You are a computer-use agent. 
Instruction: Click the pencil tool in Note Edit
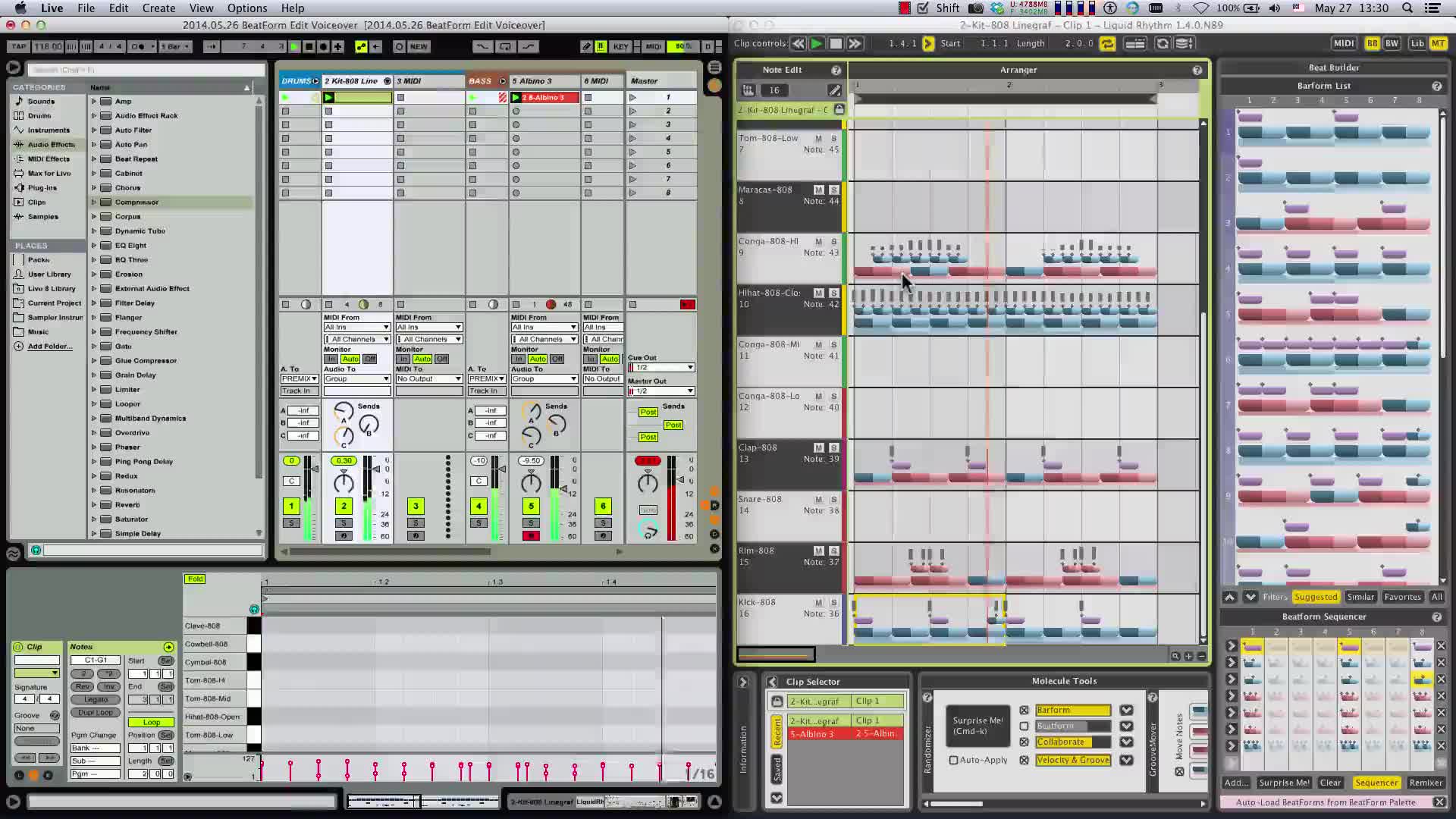click(834, 90)
